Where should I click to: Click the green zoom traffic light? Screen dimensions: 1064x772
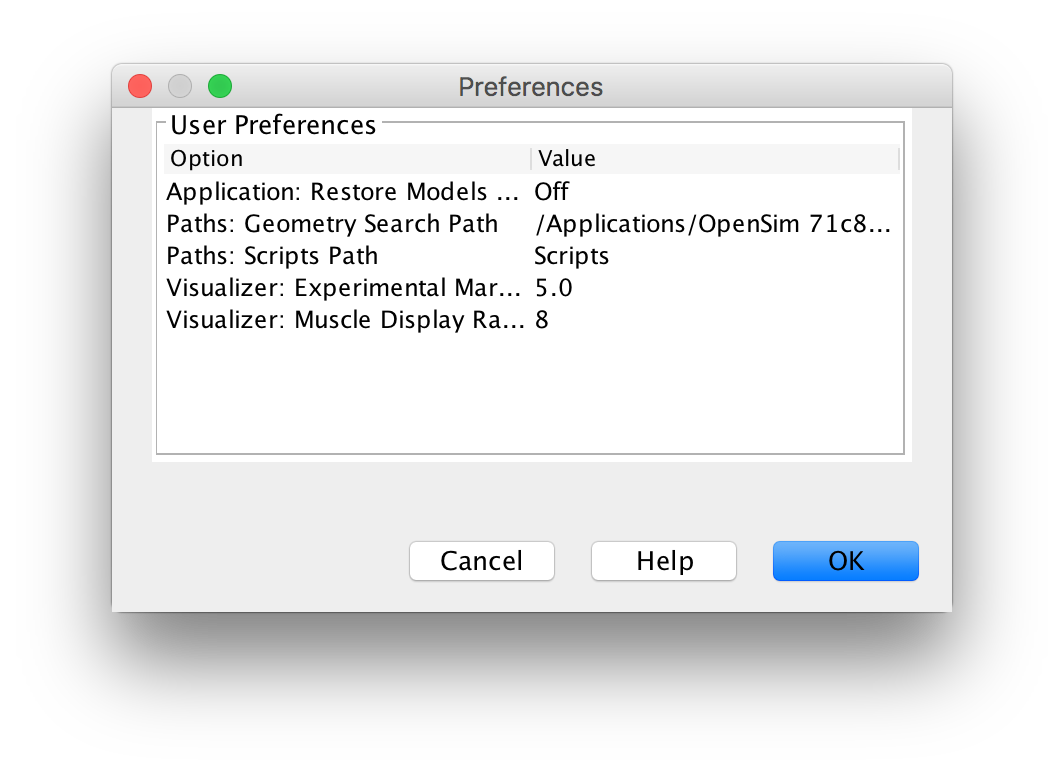point(219,86)
